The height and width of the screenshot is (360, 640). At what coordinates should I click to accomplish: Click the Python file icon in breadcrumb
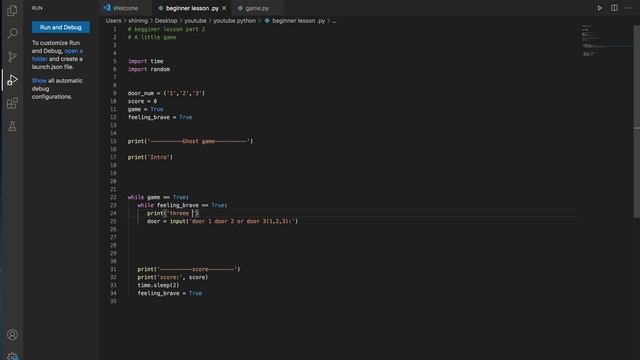(267, 20)
